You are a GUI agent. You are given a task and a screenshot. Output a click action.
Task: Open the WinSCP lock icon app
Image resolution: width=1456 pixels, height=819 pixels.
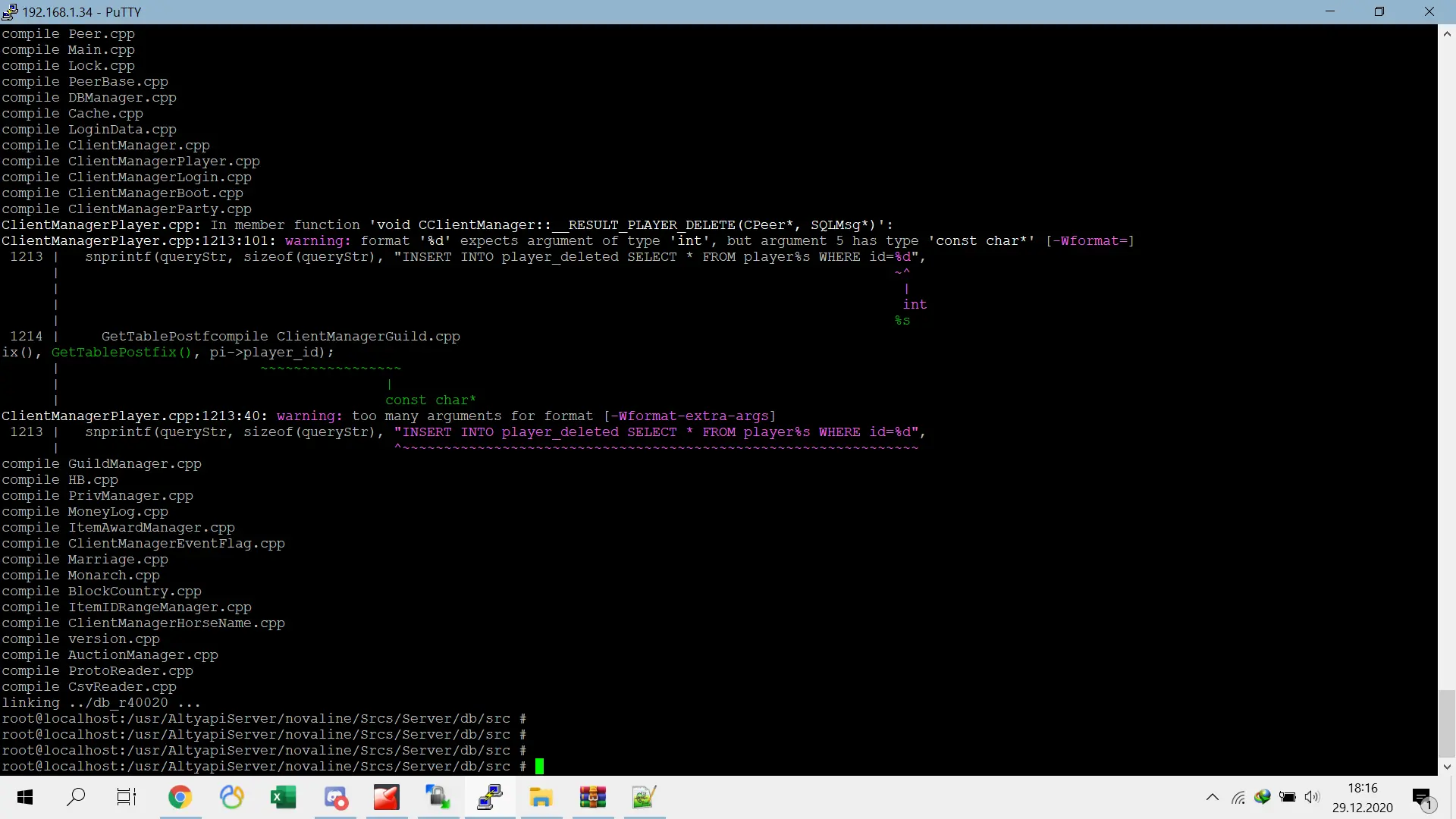(438, 797)
